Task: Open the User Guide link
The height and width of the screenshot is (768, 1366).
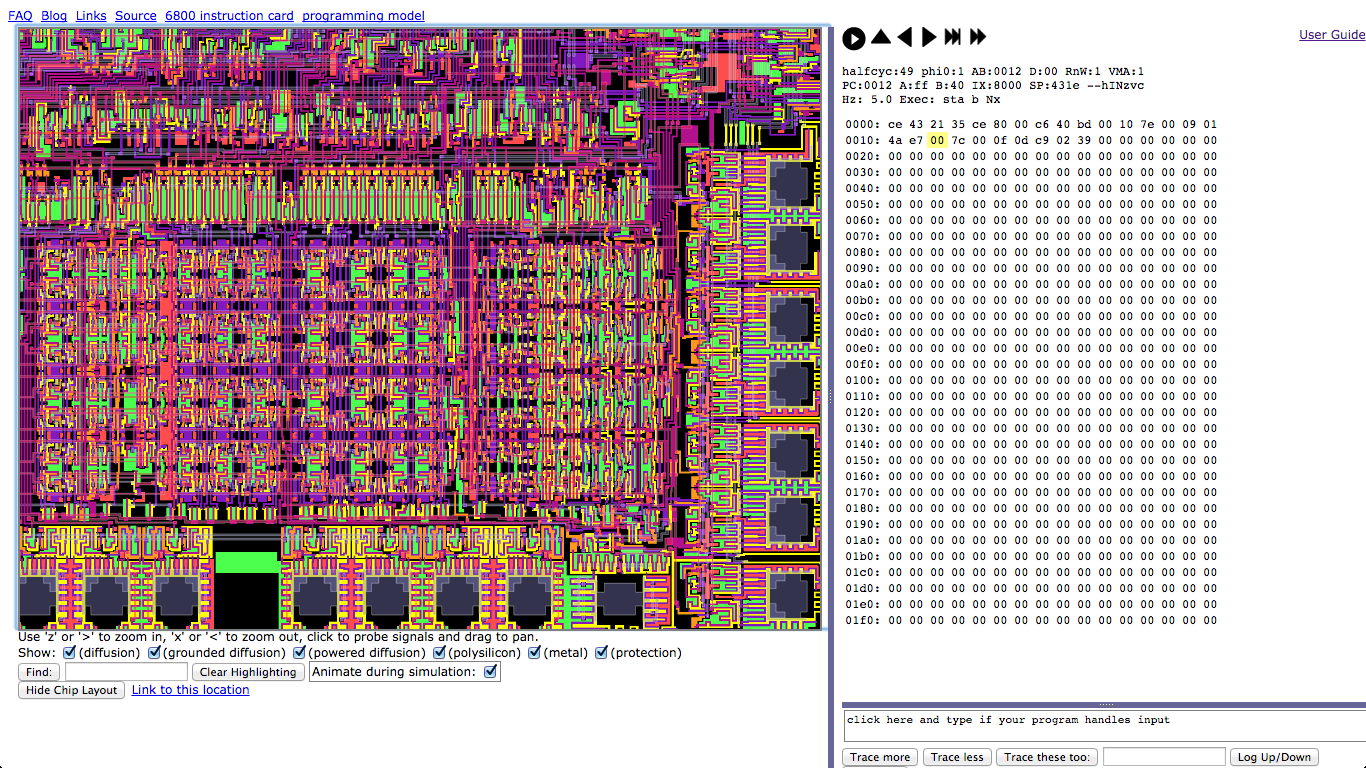Action: [1331, 35]
